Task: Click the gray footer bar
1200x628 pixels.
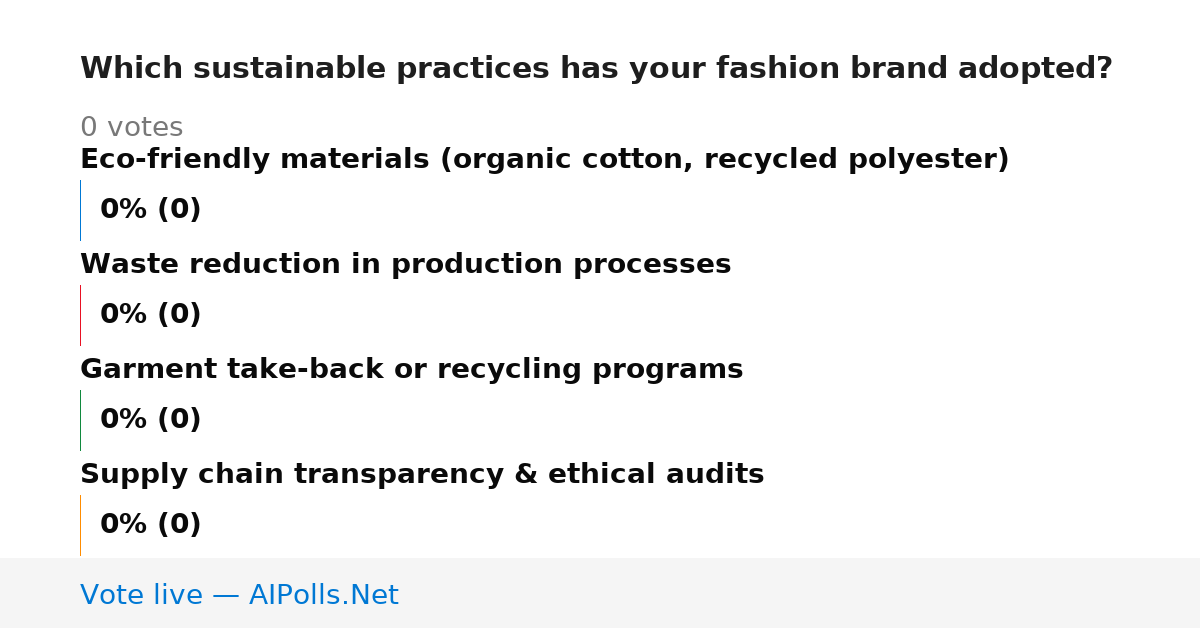Action: pos(600,593)
